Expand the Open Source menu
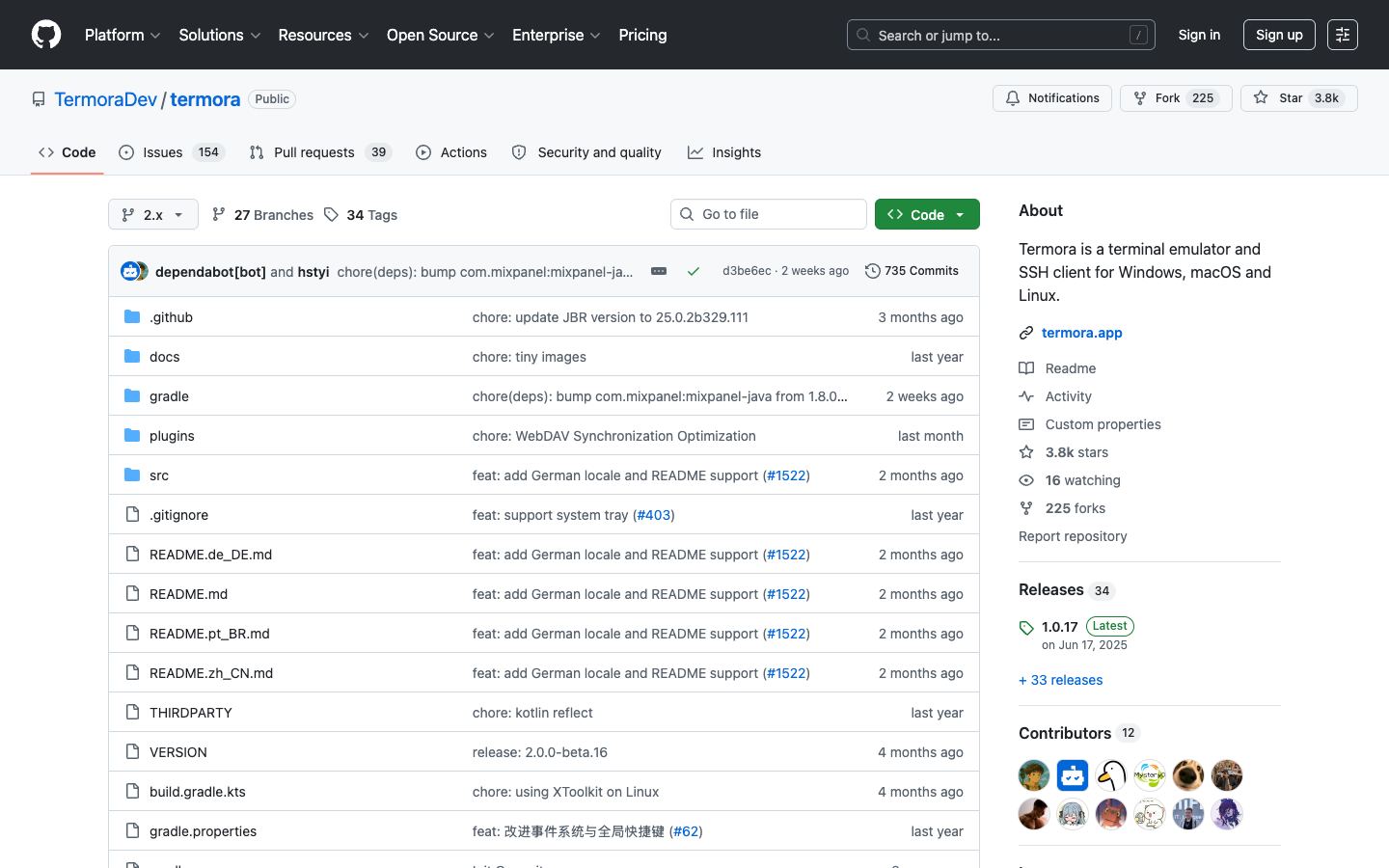This screenshot has width=1389, height=868. 441,35
